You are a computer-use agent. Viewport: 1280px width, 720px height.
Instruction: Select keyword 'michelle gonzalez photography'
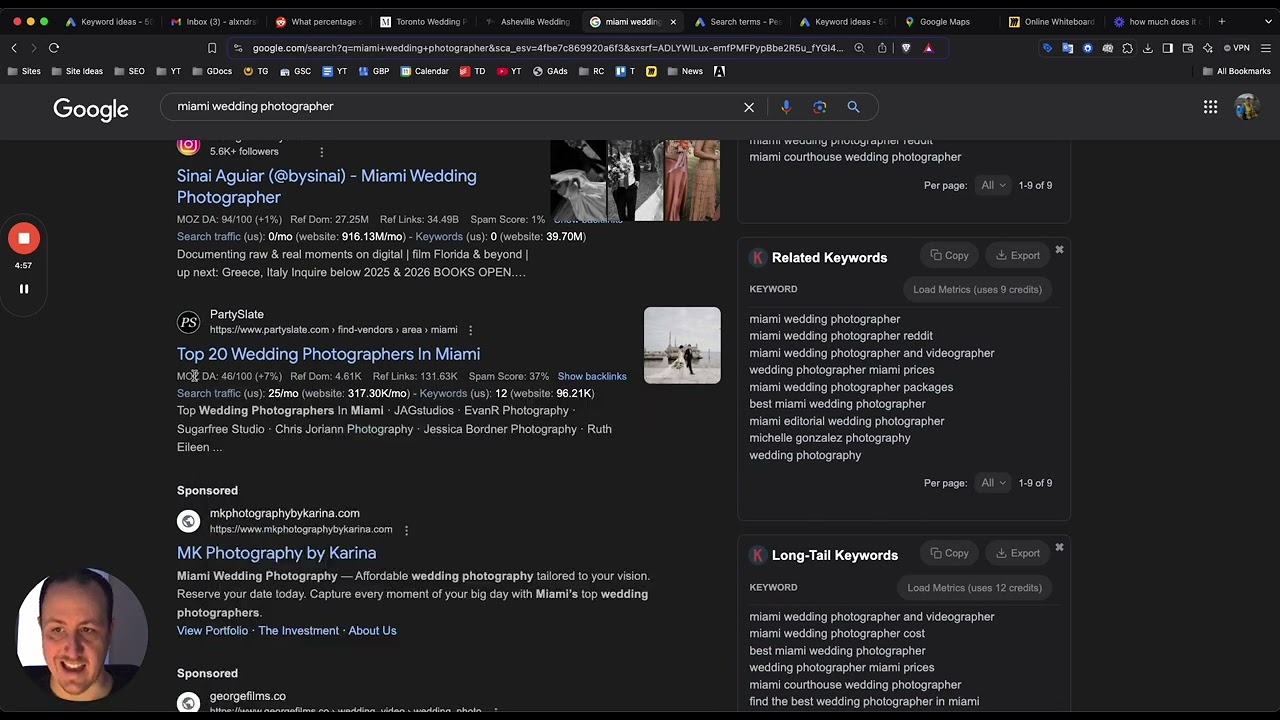coord(830,438)
